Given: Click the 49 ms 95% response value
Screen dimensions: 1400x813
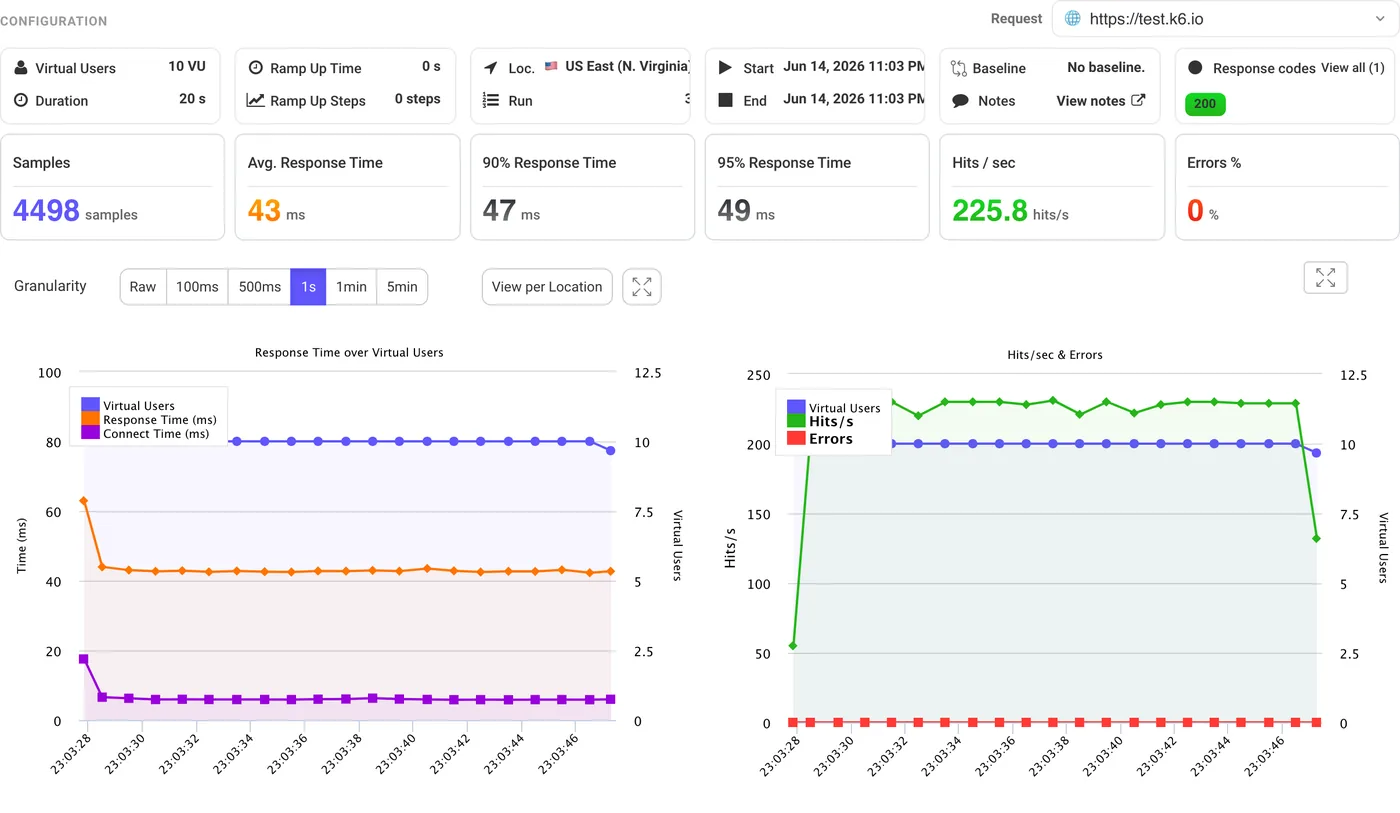Looking at the screenshot, I should pyautogui.click(x=734, y=210).
